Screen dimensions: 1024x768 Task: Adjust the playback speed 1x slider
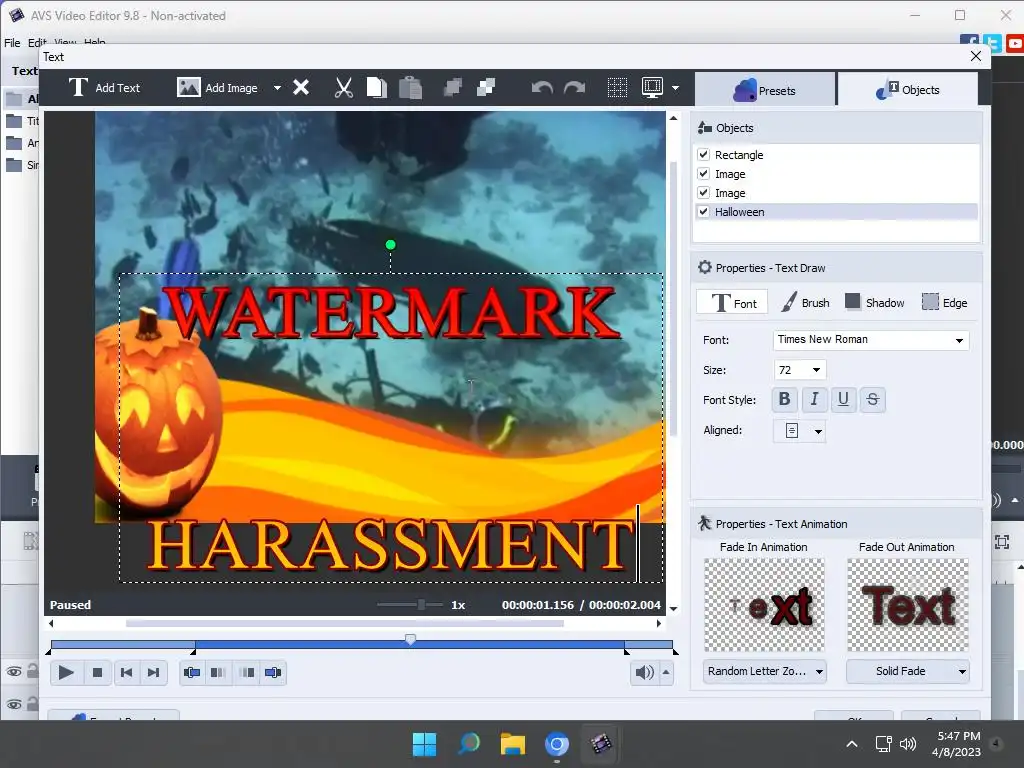421,605
